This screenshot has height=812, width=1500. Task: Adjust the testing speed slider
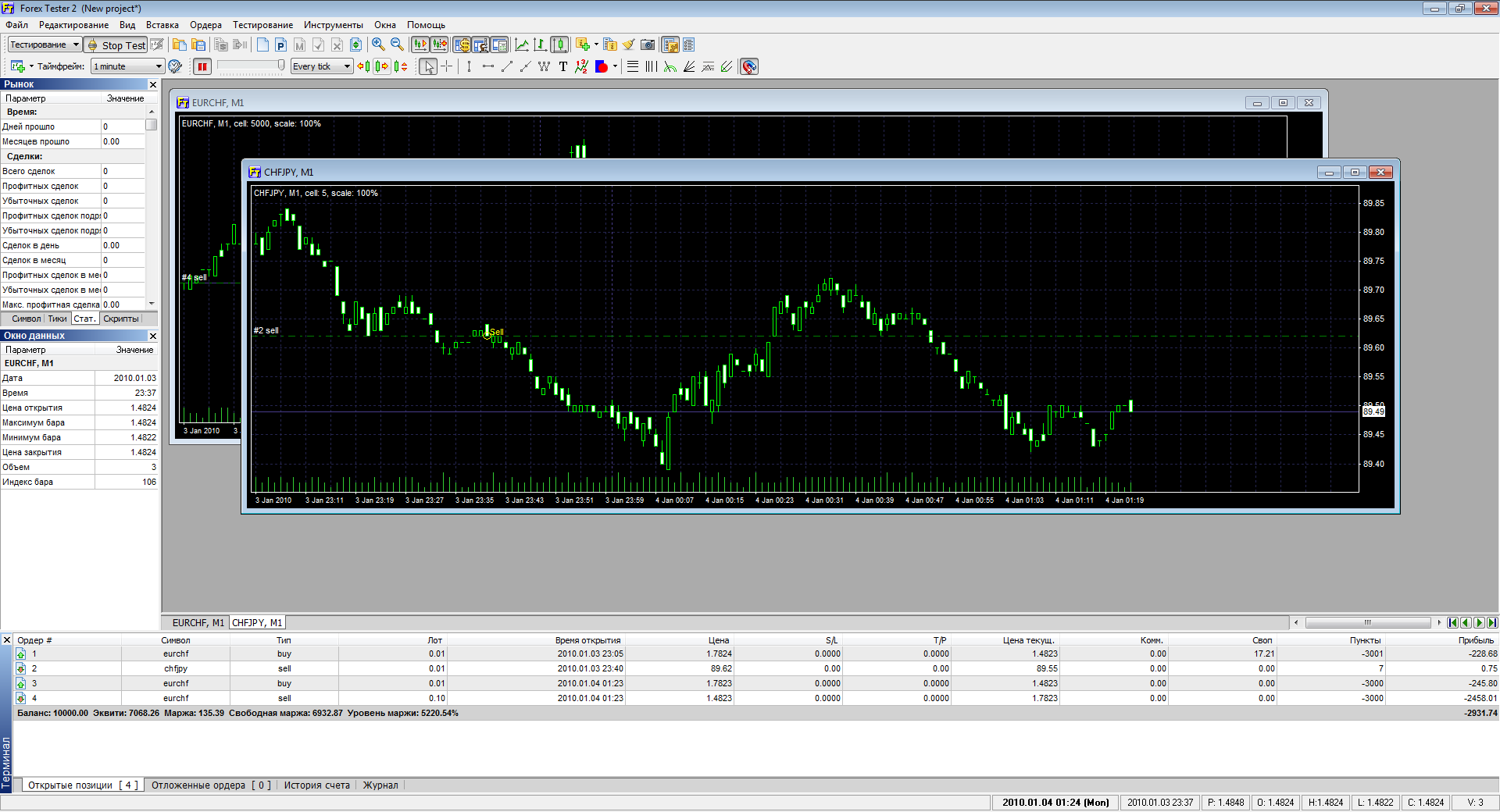(250, 66)
